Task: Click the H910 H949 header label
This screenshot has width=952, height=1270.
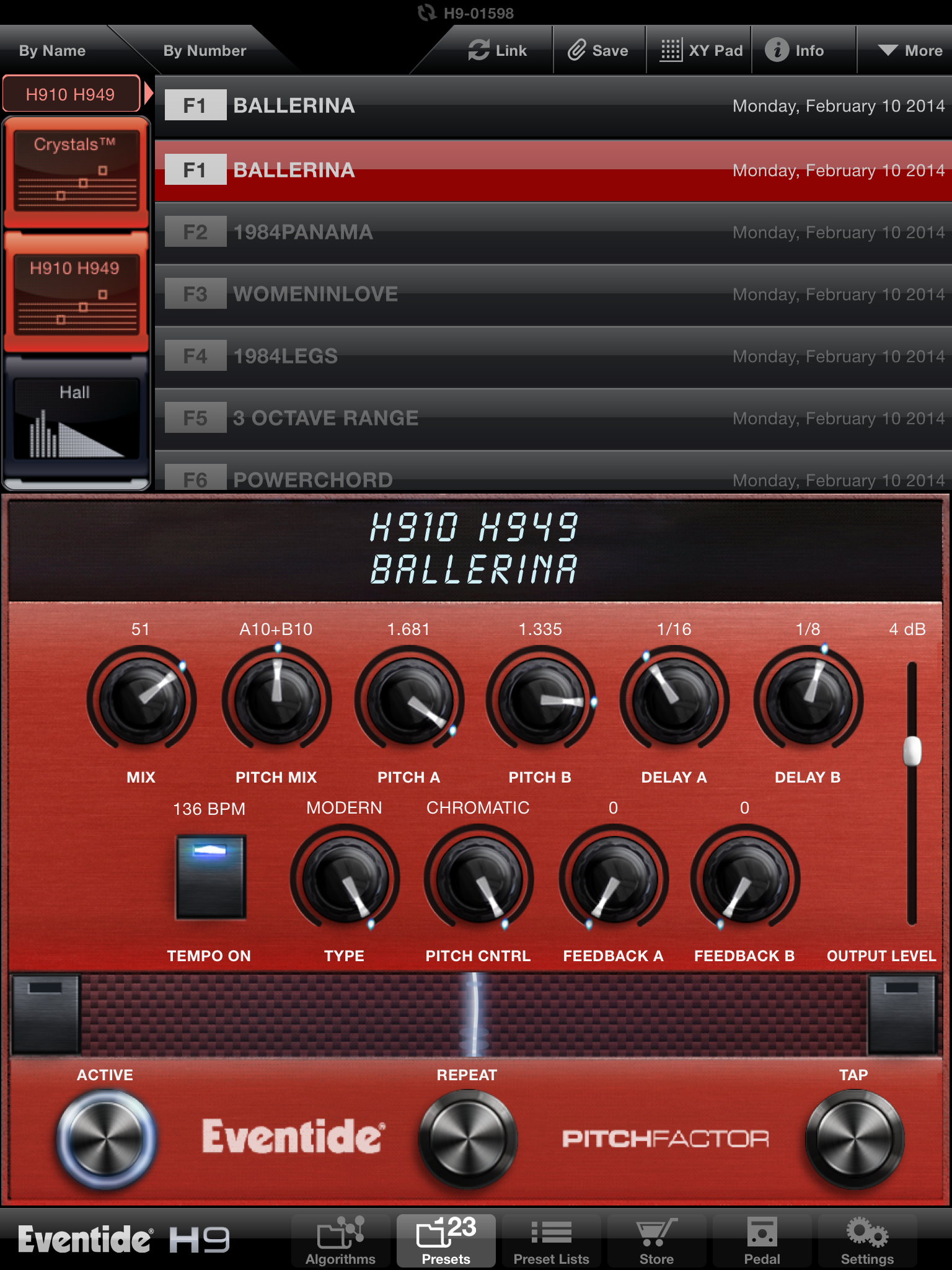Action: click(71, 94)
